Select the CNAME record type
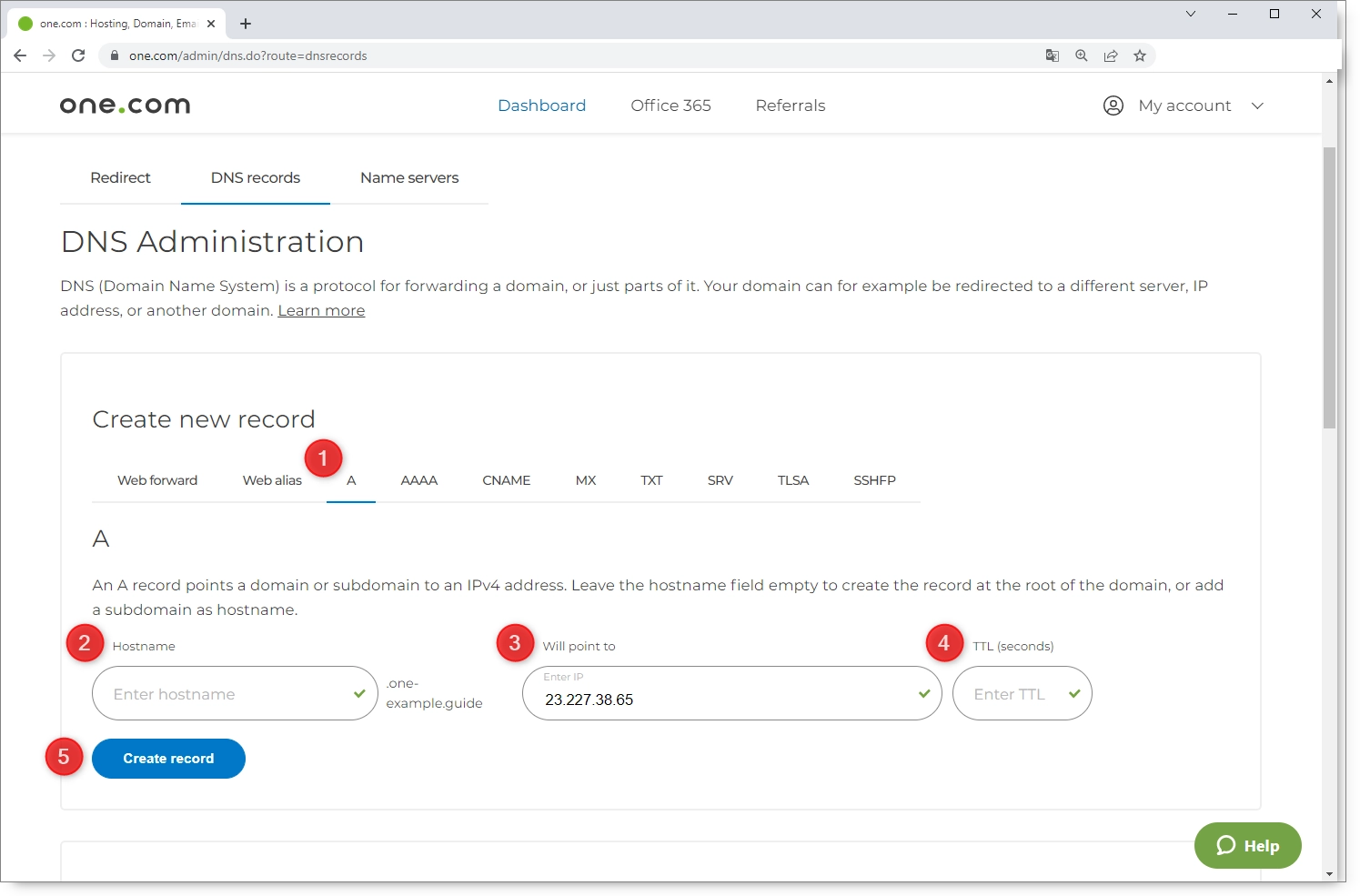 tap(507, 479)
